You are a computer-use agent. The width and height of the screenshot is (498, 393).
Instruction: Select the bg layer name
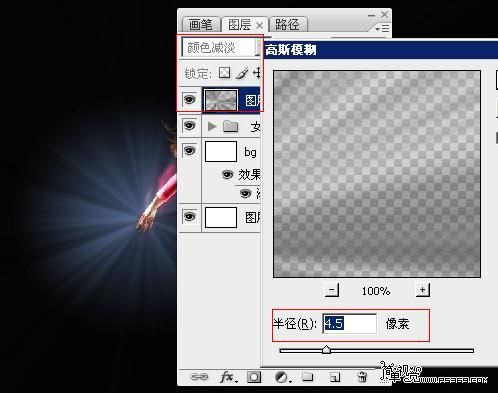tap(250, 152)
